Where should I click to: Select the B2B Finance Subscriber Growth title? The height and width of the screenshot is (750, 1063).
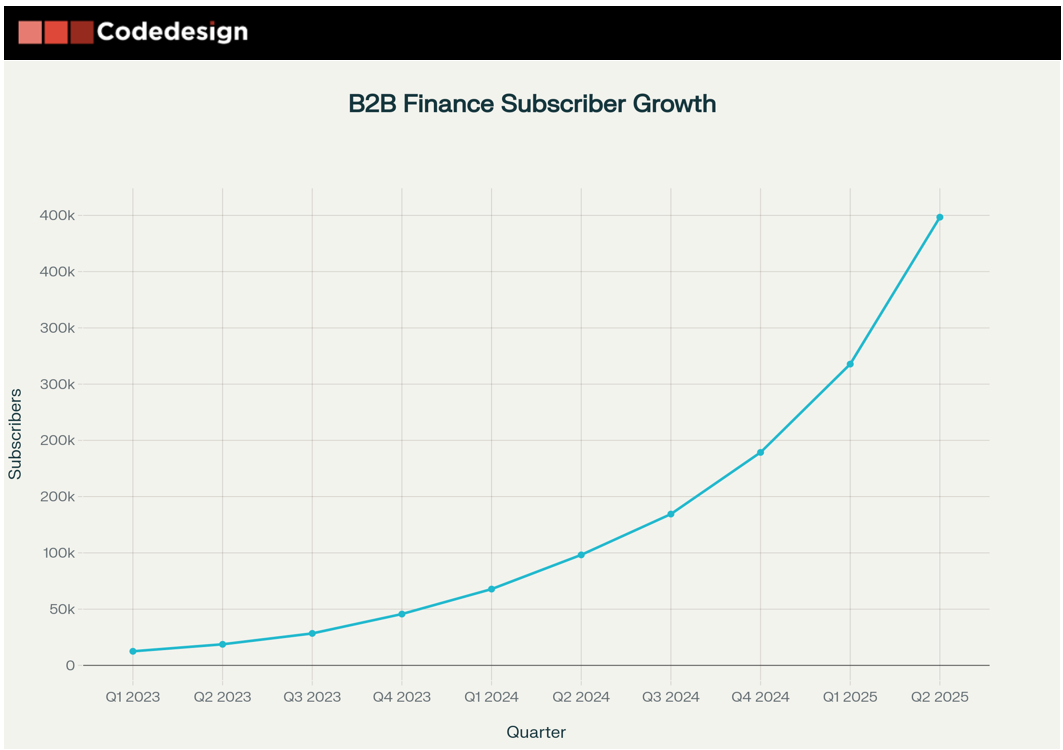(x=532, y=103)
